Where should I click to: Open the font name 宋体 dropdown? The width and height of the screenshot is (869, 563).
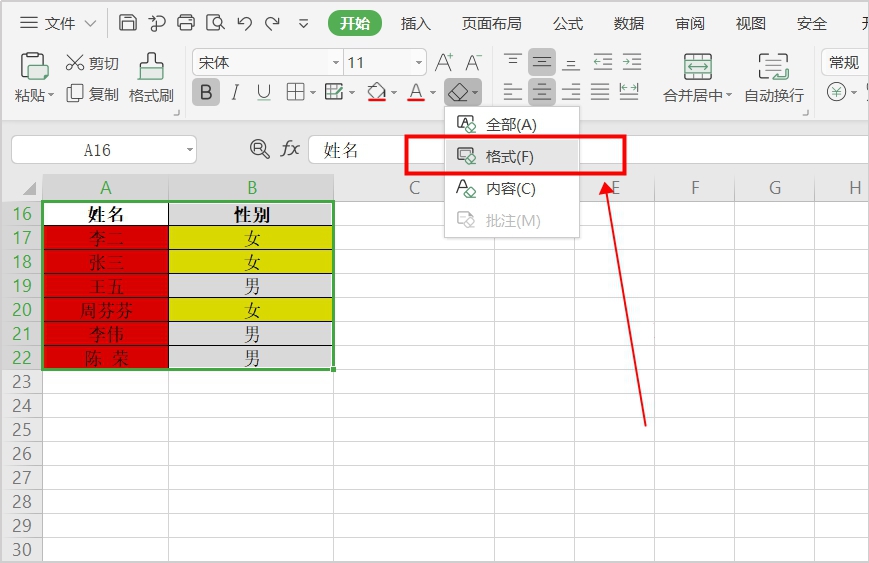coord(335,63)
